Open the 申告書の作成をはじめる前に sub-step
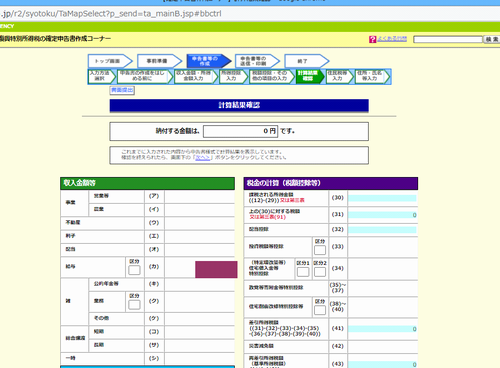The height and width of the screenshot is (368, 500). click(145, 76)
